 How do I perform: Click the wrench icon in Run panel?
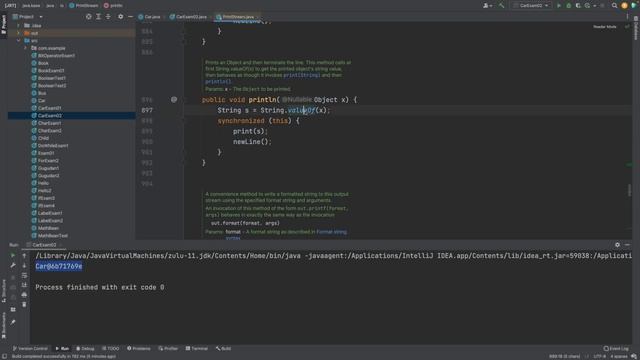click(x=13, y=265)
